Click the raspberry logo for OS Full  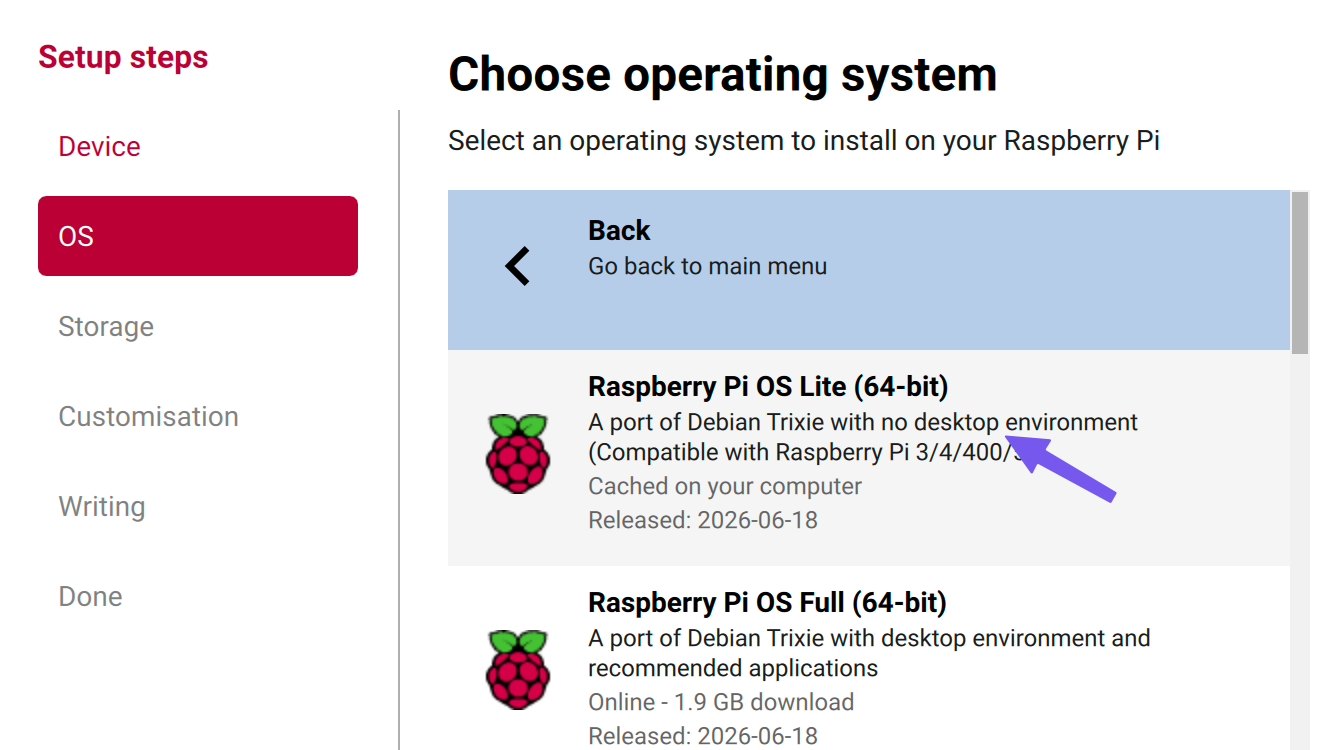pyautogui.click(x=518, y=669)
